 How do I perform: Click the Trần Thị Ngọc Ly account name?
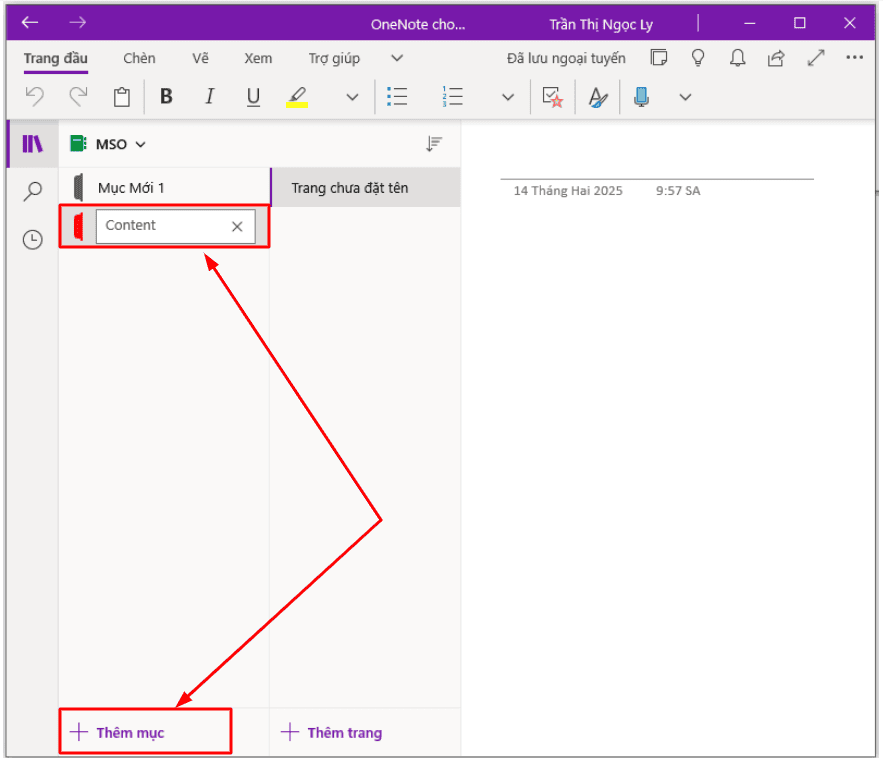[601, 24]
